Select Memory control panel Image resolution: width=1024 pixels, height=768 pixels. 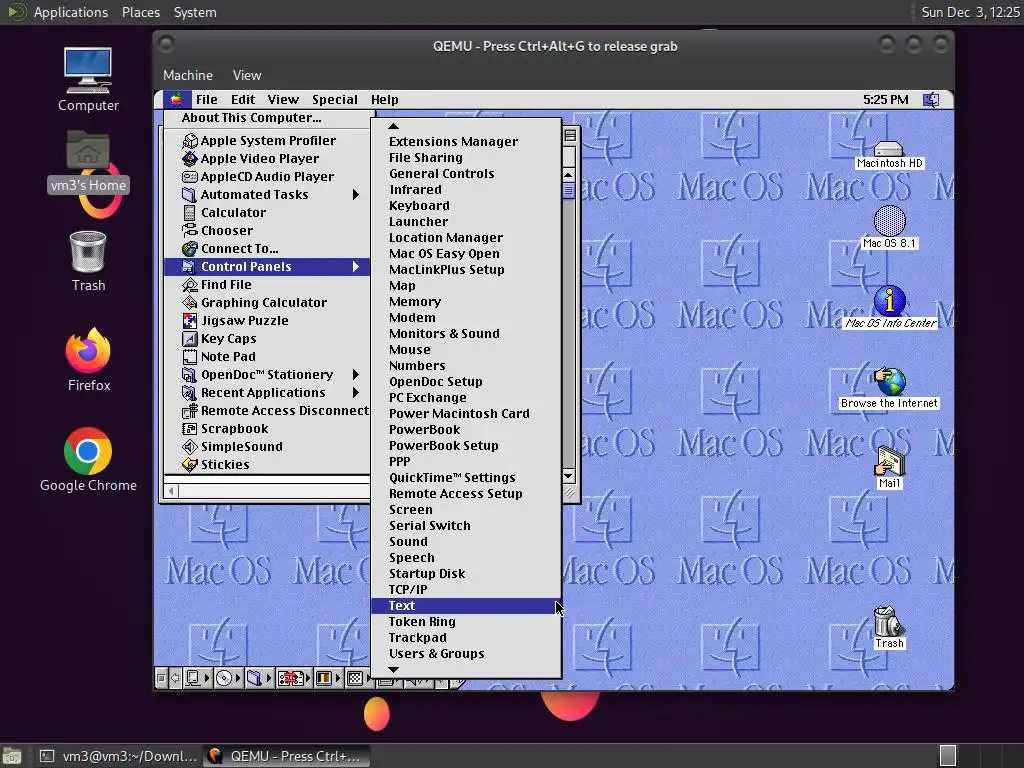click(x=466, y=302)
